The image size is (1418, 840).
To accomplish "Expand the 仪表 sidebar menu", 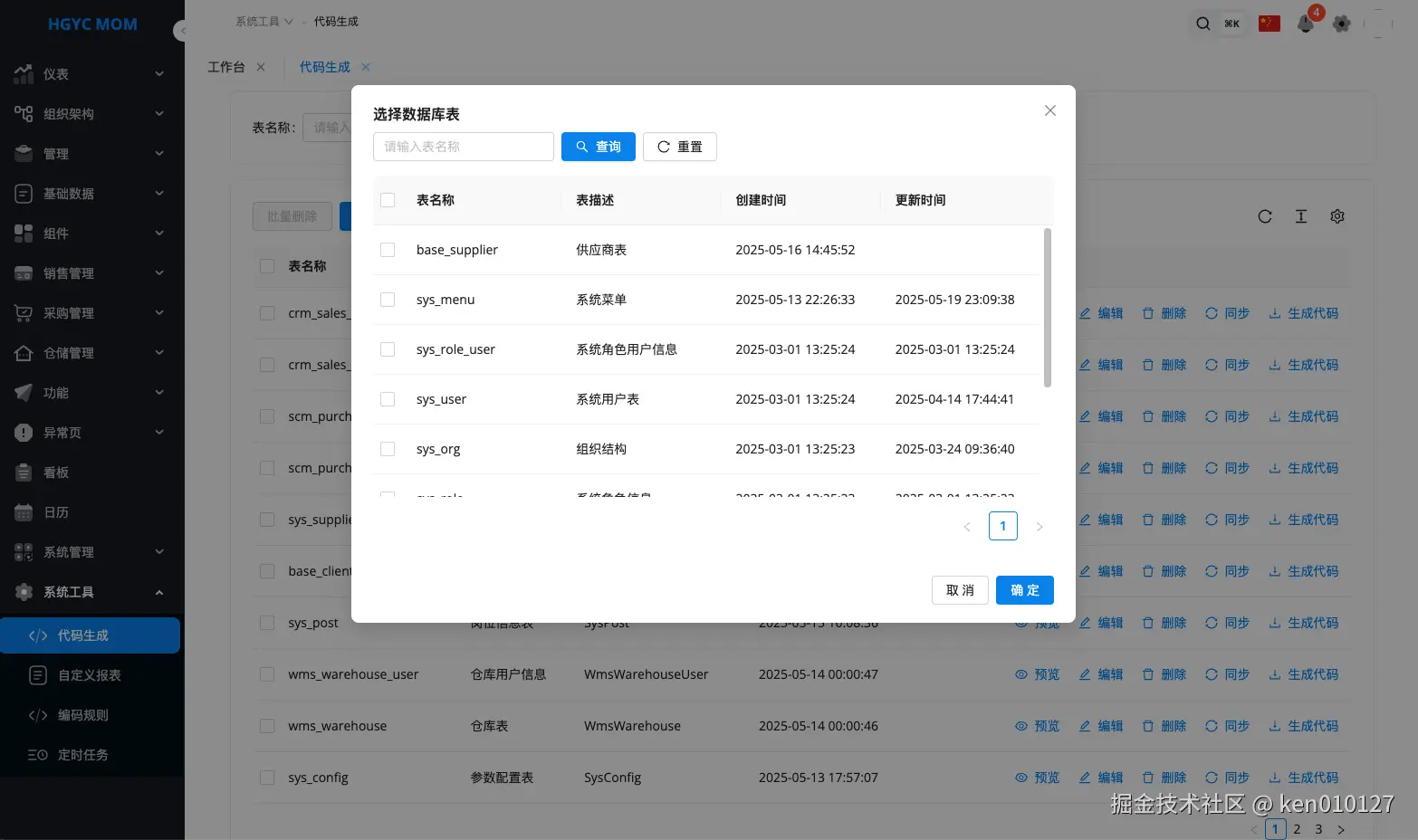I will click(92, 74).
